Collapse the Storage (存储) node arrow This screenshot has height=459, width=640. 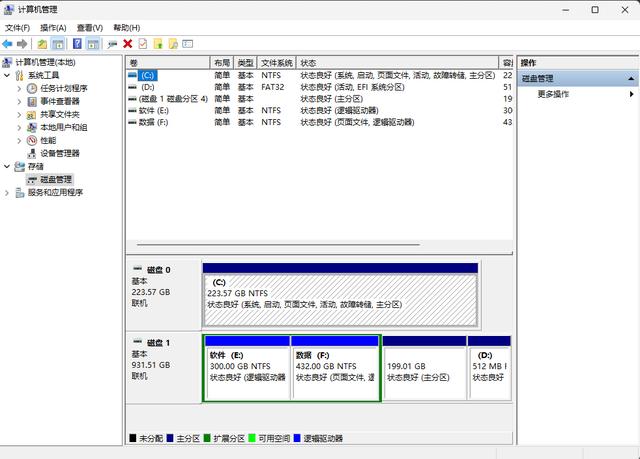click(x=7, y=166)
